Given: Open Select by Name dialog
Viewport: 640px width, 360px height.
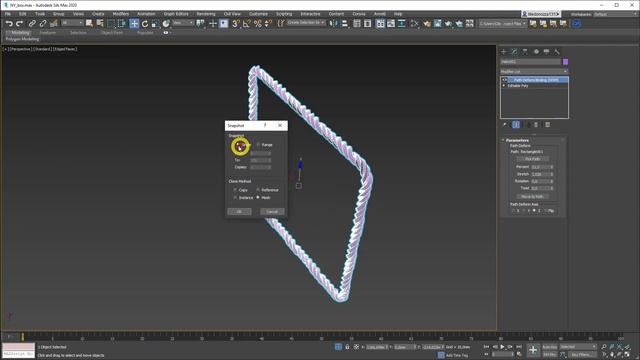Looking at the screenshot, I should click(x=100, y=24).
